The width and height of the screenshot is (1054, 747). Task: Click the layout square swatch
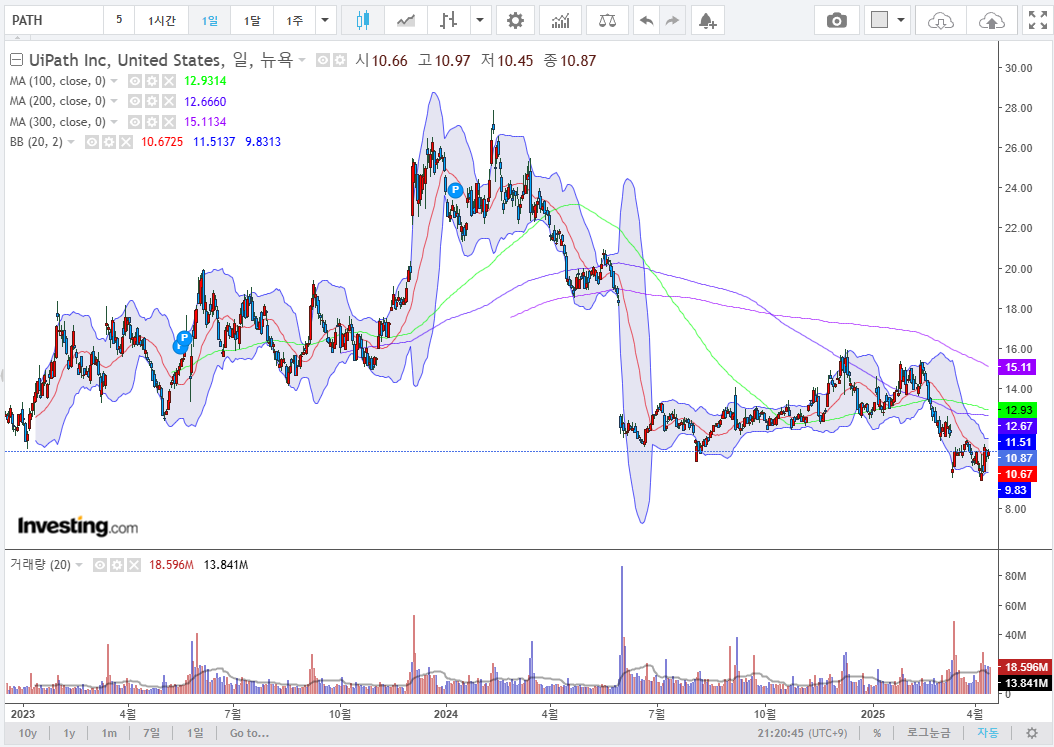click(879, 20)
